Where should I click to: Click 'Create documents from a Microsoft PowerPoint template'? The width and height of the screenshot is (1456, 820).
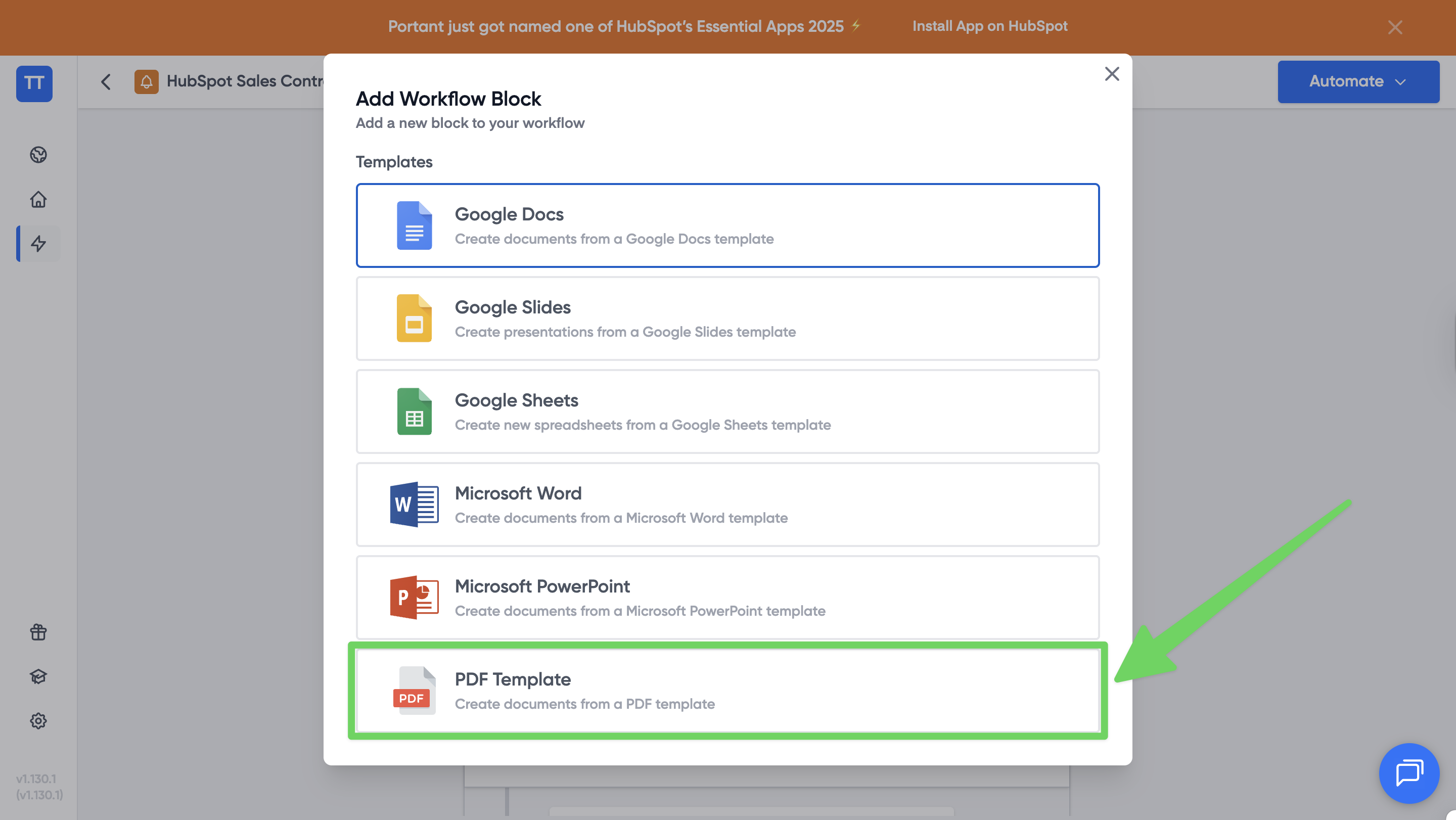click(640, 611)
